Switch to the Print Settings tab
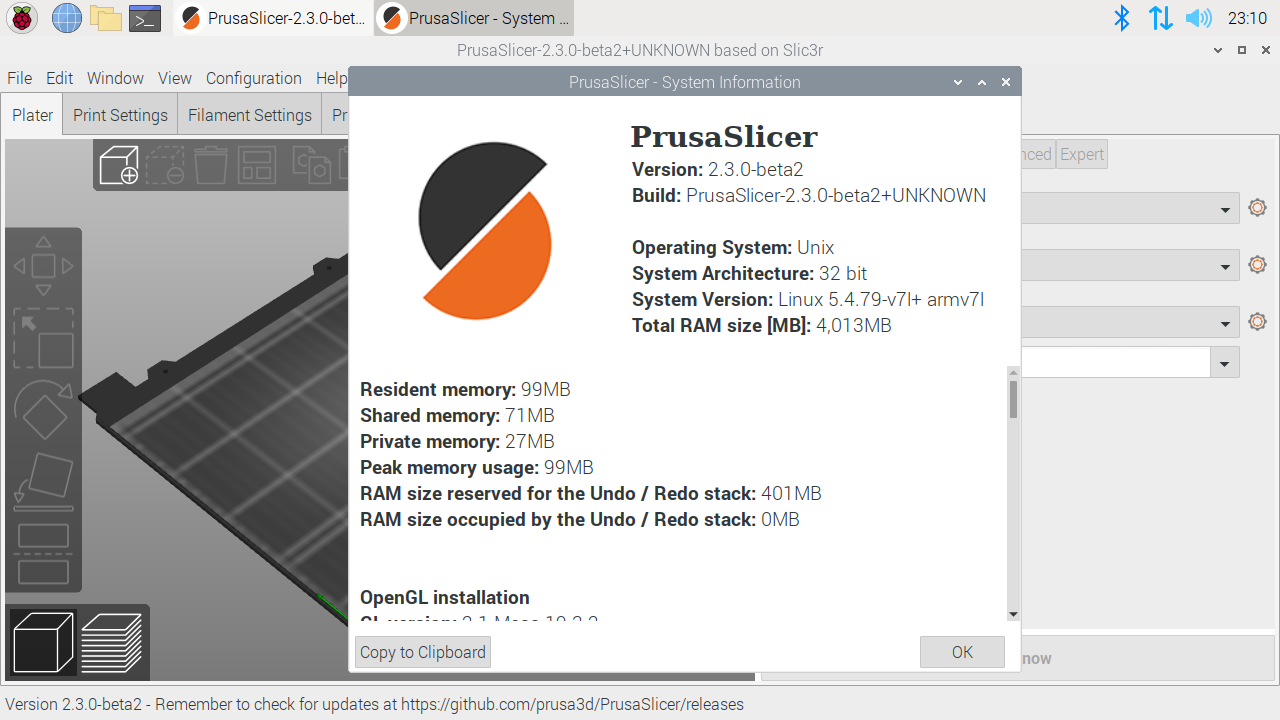Image resolution: width=1280 pixels, height=720 pixels. pyautogui.click(x=120, y=115)
